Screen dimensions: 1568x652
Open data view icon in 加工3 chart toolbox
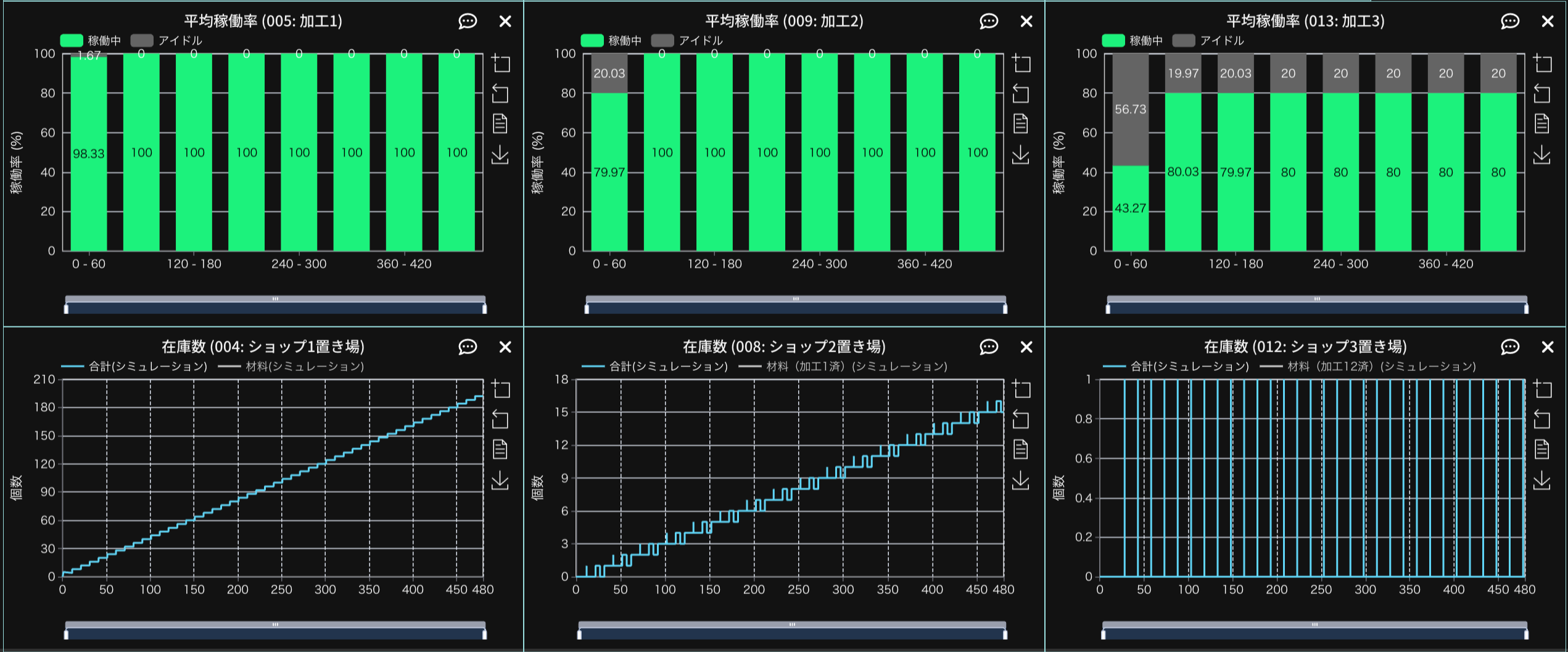pyautogui.click(x=1542, y=124)
